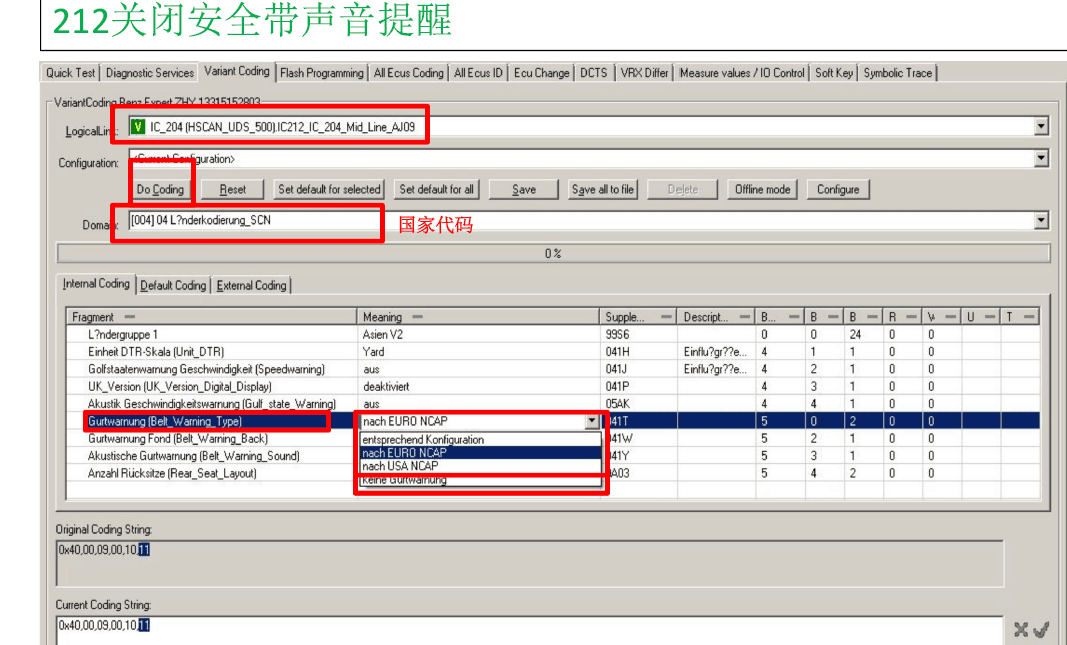Image resolution: width=1067 pixels, height=645 pixels.
Task: Toggle Offline mode button
Action: coord(762,189)
